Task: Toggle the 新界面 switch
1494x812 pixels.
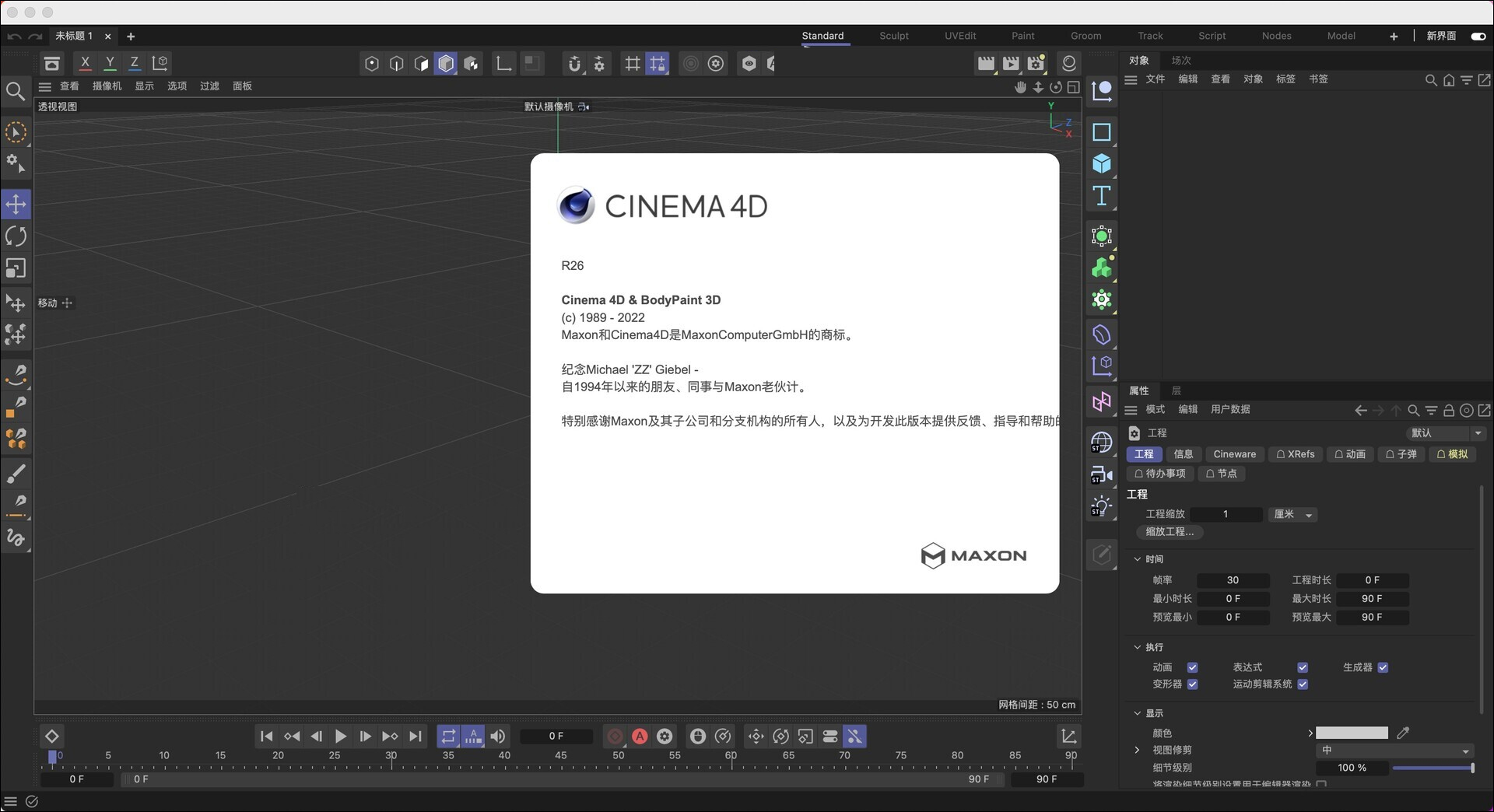Action: [1478, 36]
